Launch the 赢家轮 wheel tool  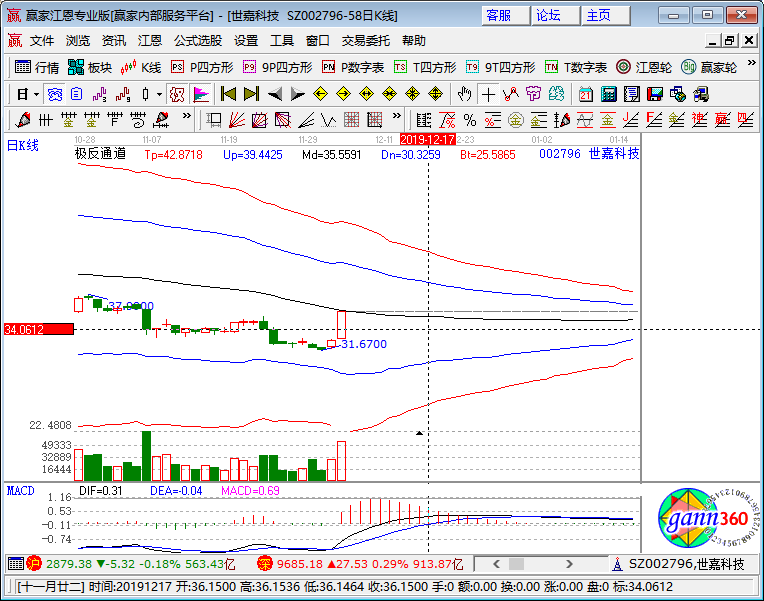709,67
